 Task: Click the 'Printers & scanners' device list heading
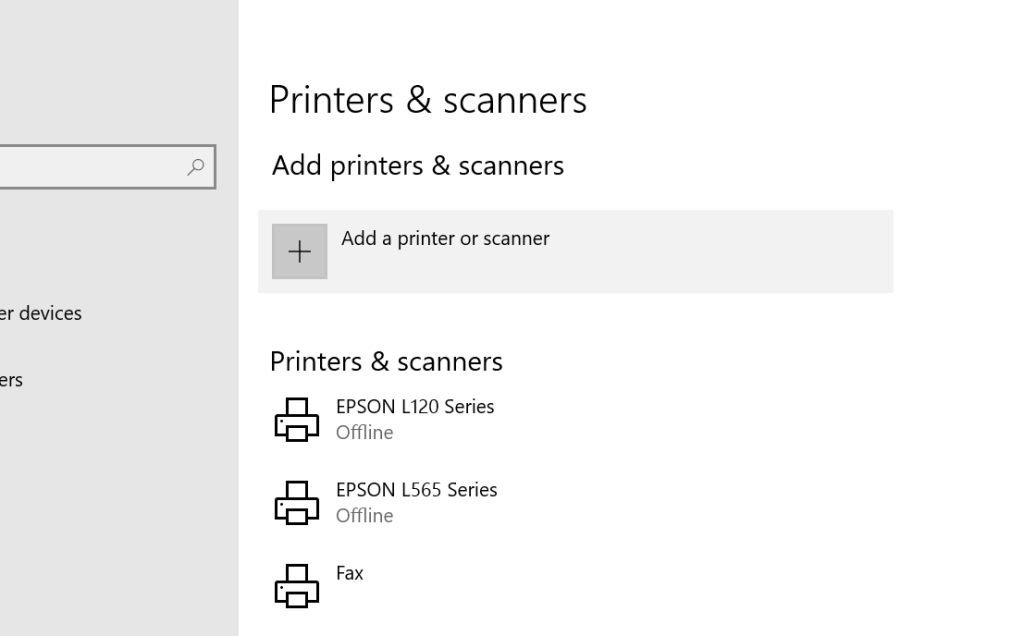point(386,361)
